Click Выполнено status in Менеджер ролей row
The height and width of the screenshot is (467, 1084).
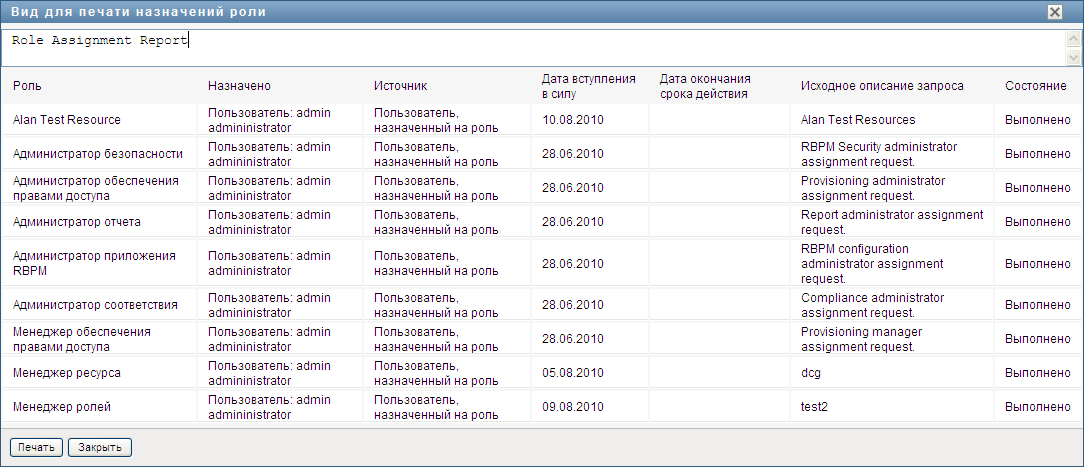1037,407
